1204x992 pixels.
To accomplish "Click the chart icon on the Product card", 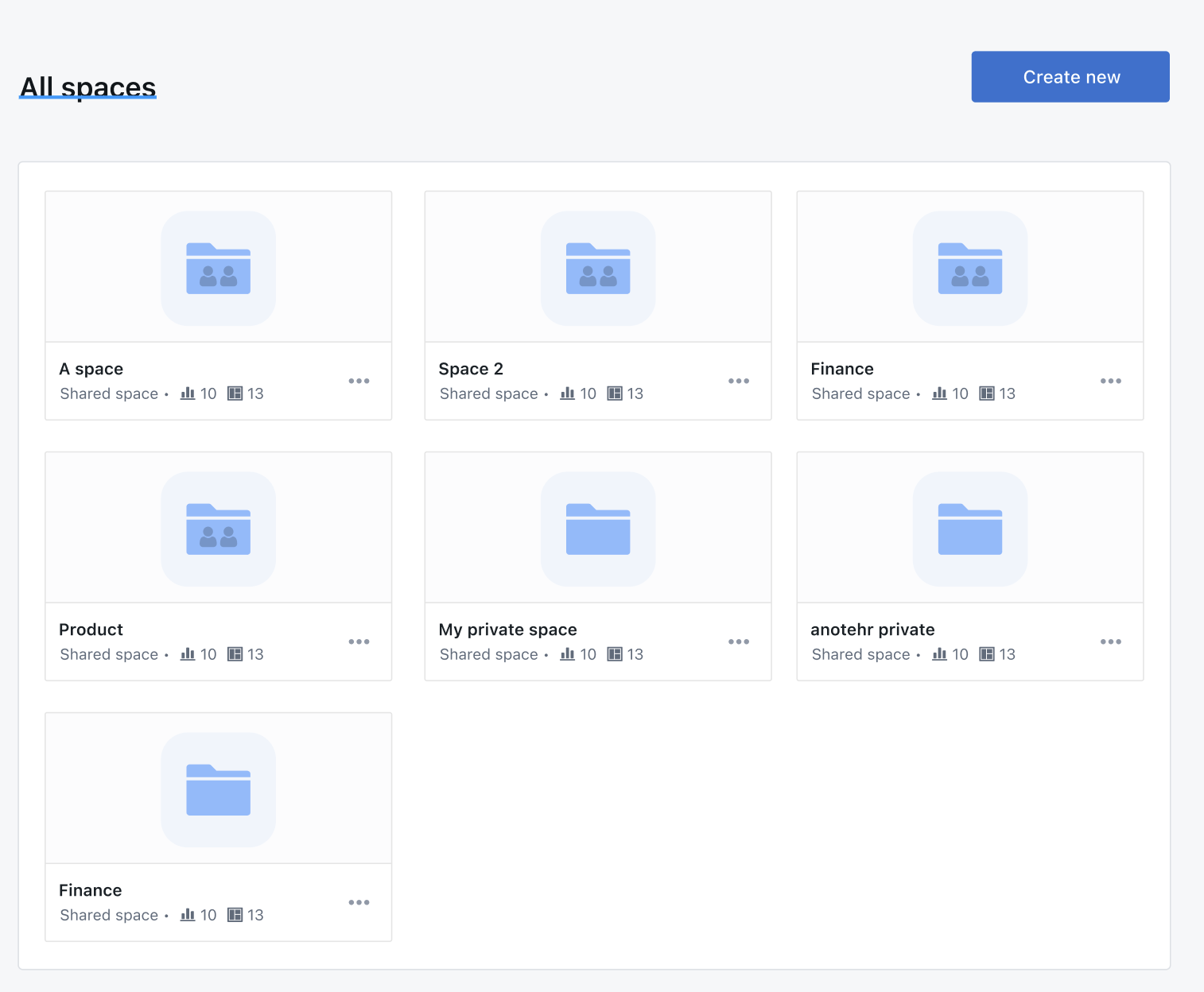I will (x=187, y=654).
